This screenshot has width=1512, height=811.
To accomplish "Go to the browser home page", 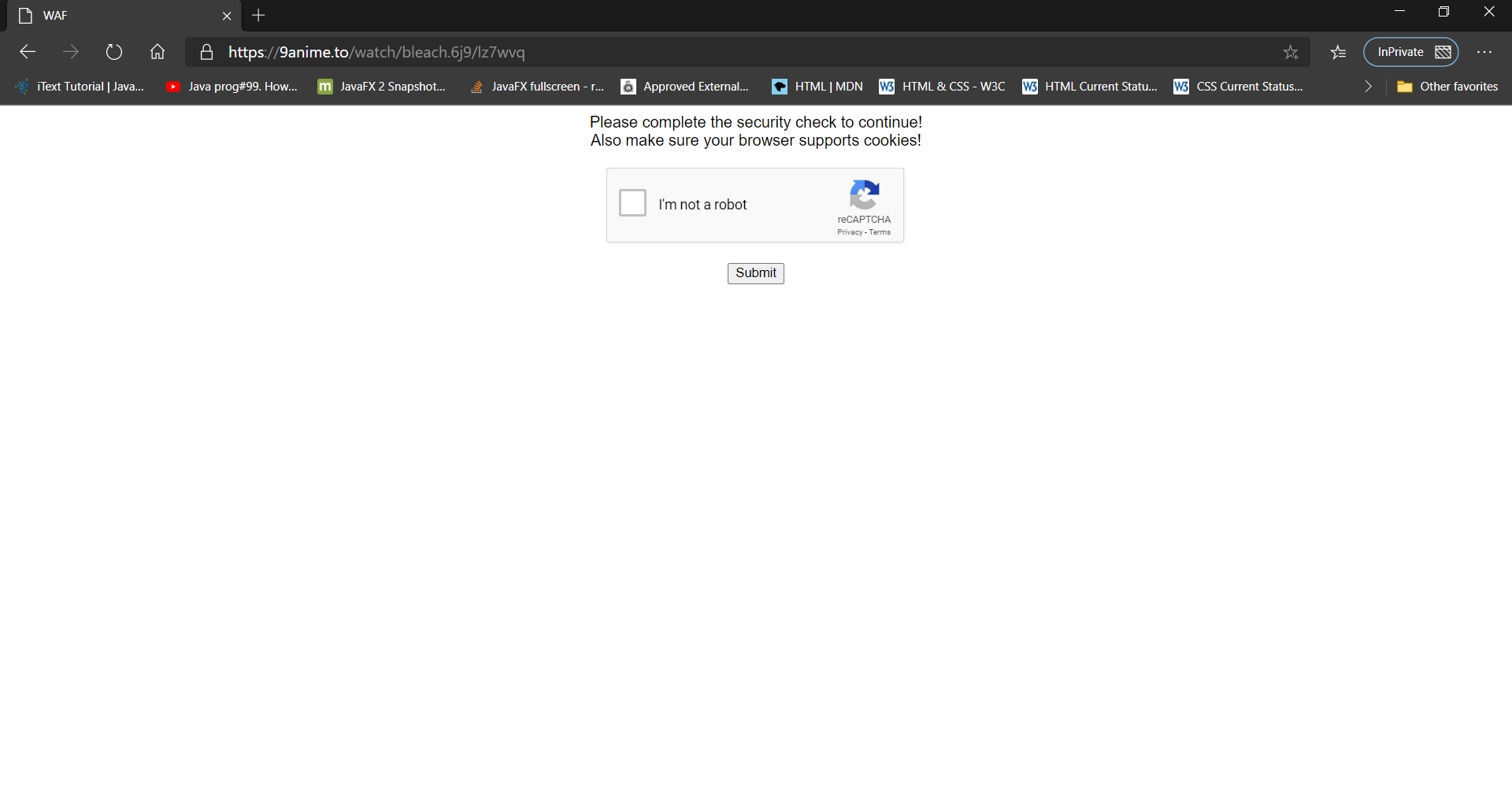I will point(157,52).
